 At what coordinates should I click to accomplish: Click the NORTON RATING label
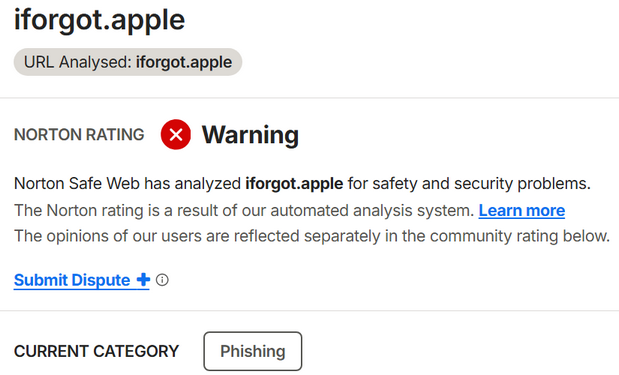[x=79, y=135]
